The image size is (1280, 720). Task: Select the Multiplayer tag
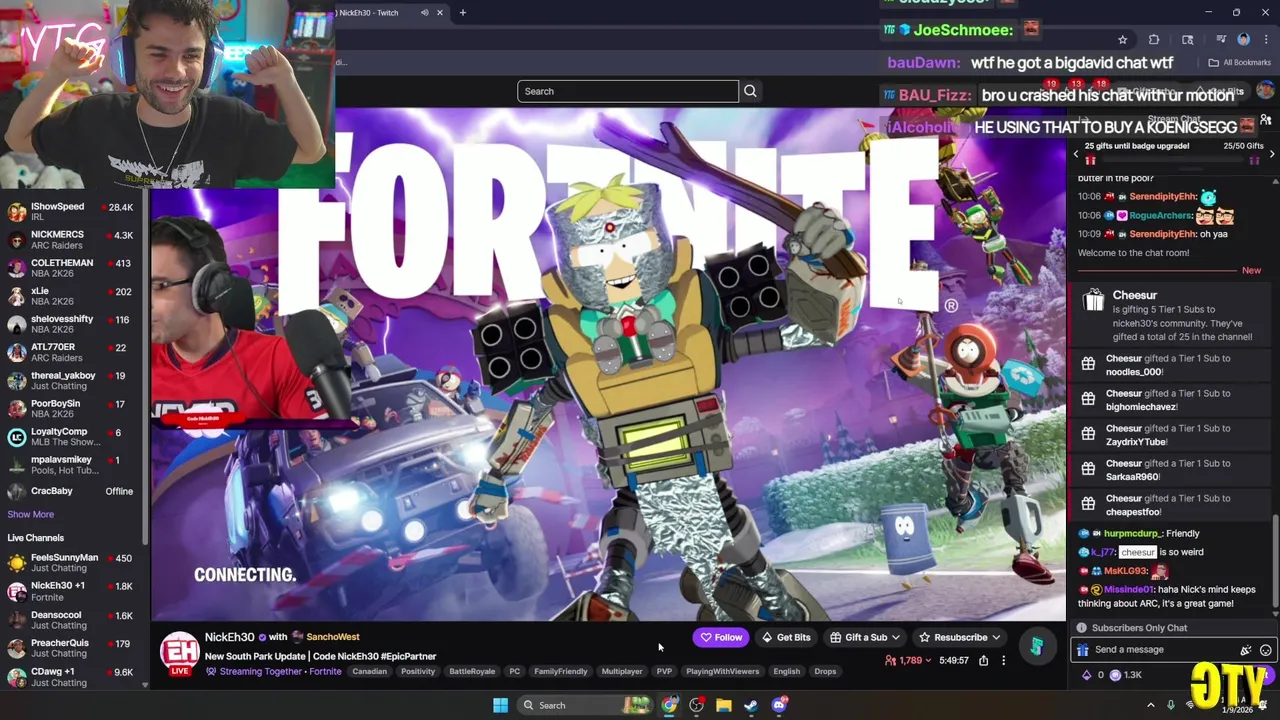pyautogui.click(x=622, y=672)
